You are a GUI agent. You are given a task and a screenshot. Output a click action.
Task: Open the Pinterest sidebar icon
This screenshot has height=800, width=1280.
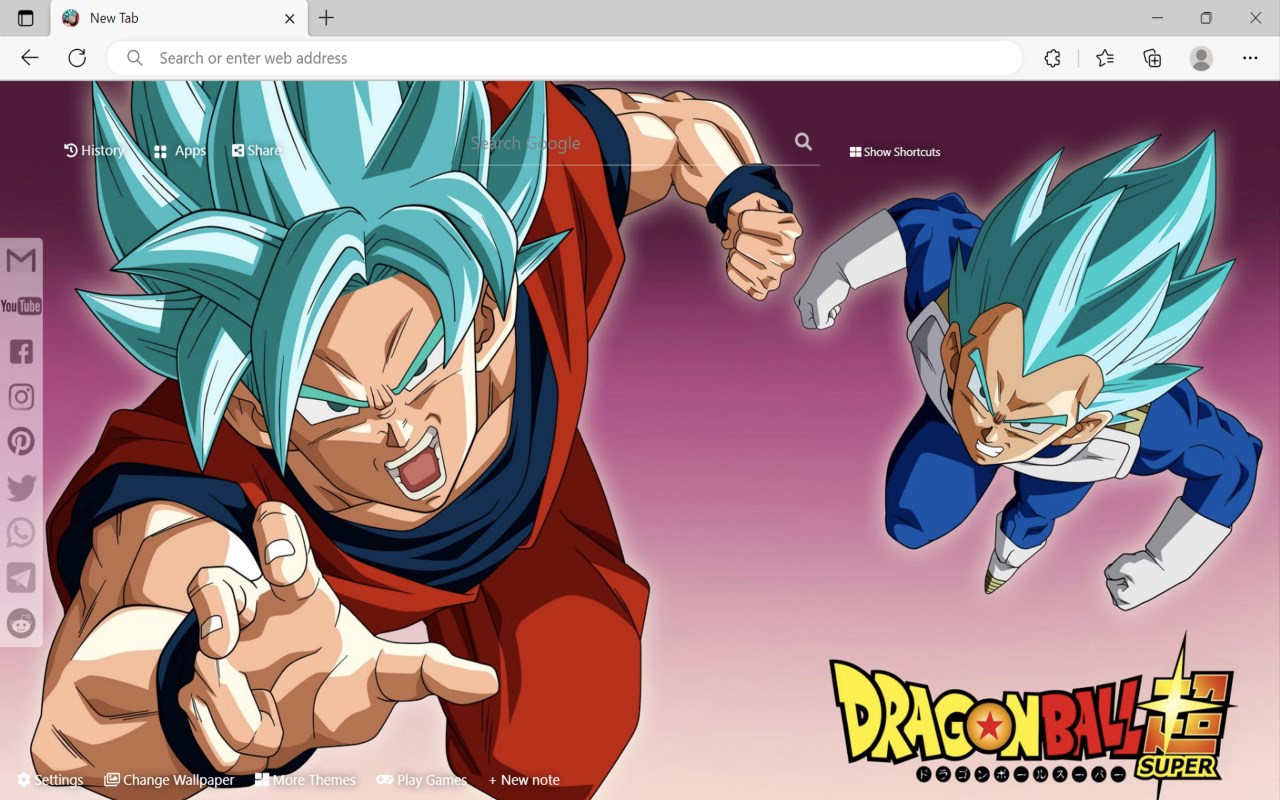click(x=21, y=441)
